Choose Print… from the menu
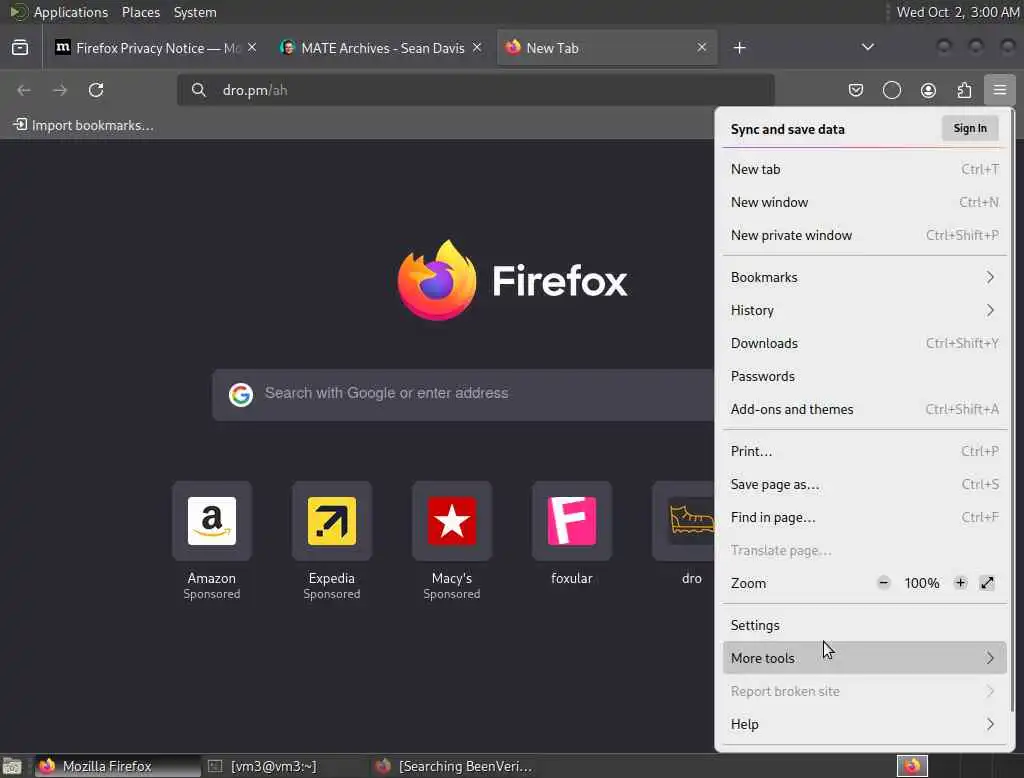Viewport: 1024px width, 778px height. (x=865, y=451)
